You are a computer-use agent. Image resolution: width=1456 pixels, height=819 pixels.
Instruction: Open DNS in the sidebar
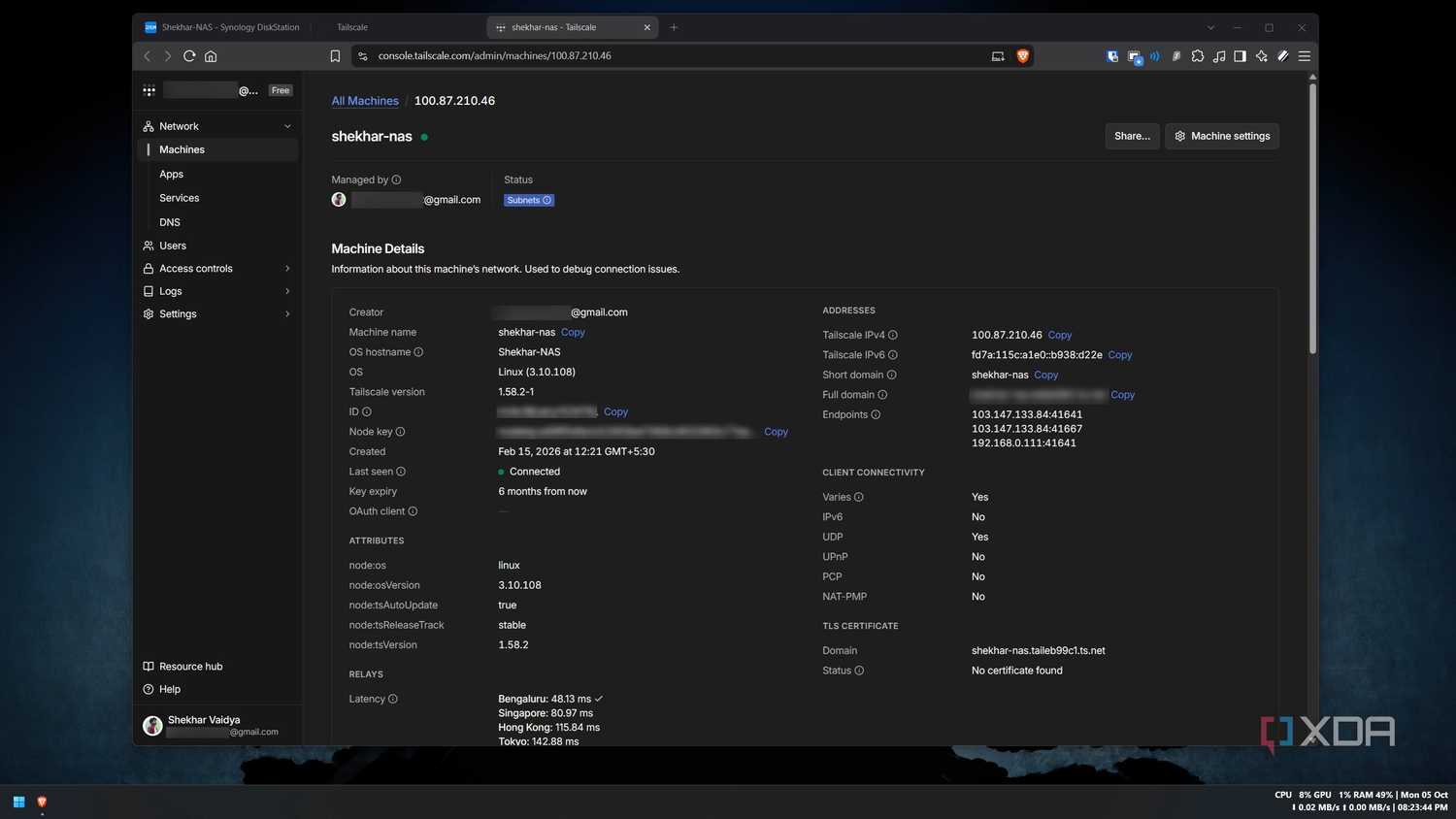tap(170, 222)
